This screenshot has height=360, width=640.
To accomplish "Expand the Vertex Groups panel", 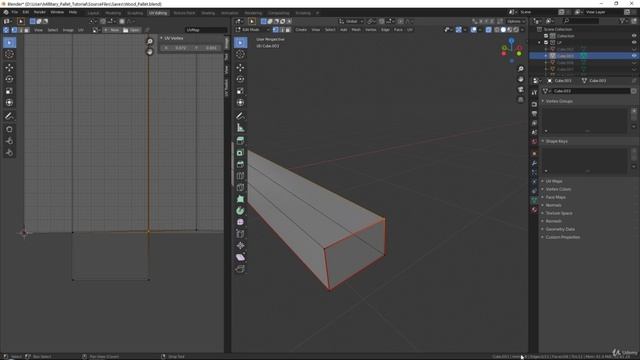I will (x=559, y=101).
